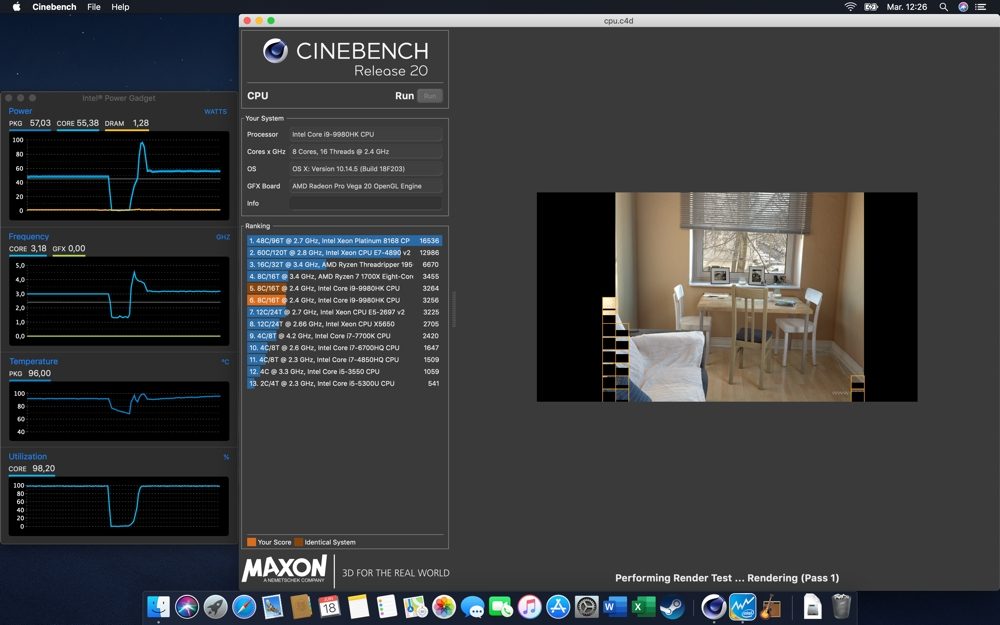Open the App Store Dock icon
This screenshot has width=1000, height=625.
[x=558, y=607]
